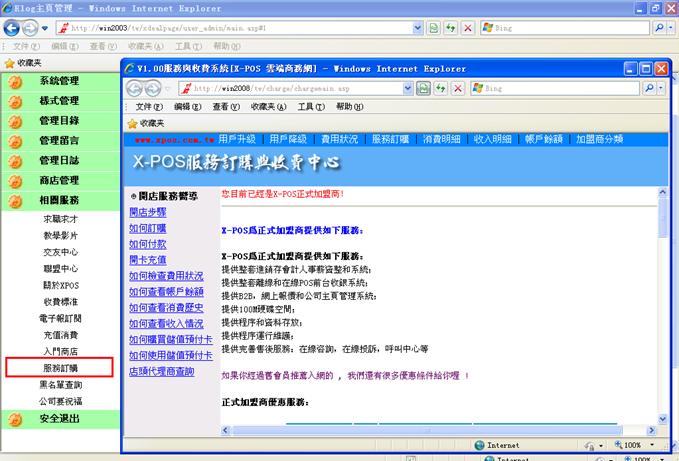Screen dimensions: 679x461
Task: Expand the 商店管理 sidebar section
Action: (59, 180)
